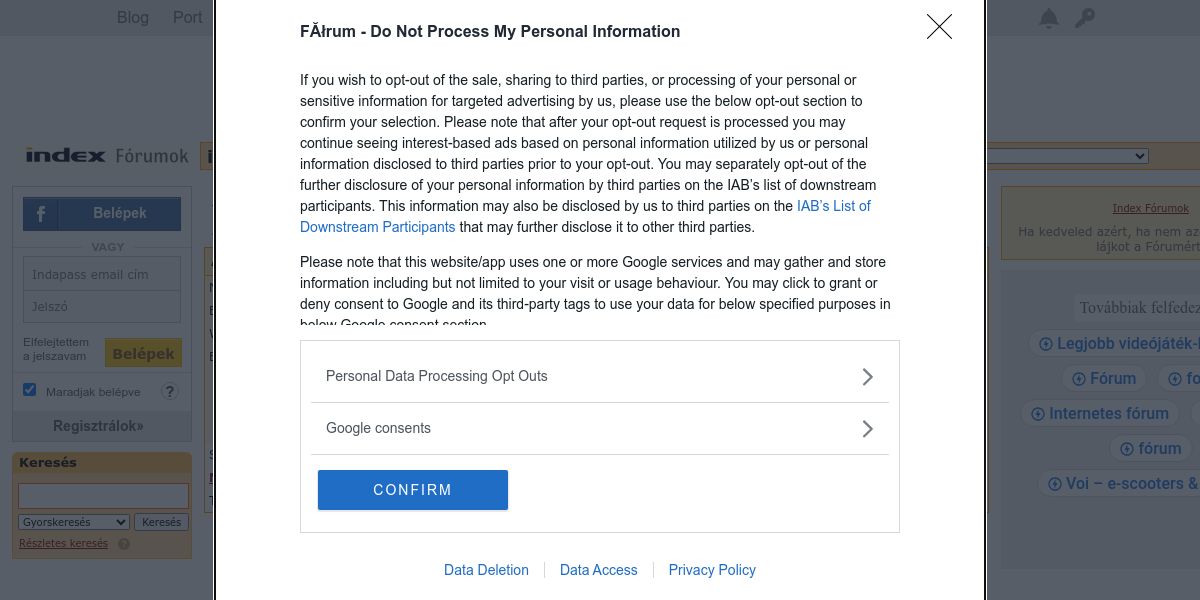Open the Blog menu item
1200x600 pixels.
133,17
